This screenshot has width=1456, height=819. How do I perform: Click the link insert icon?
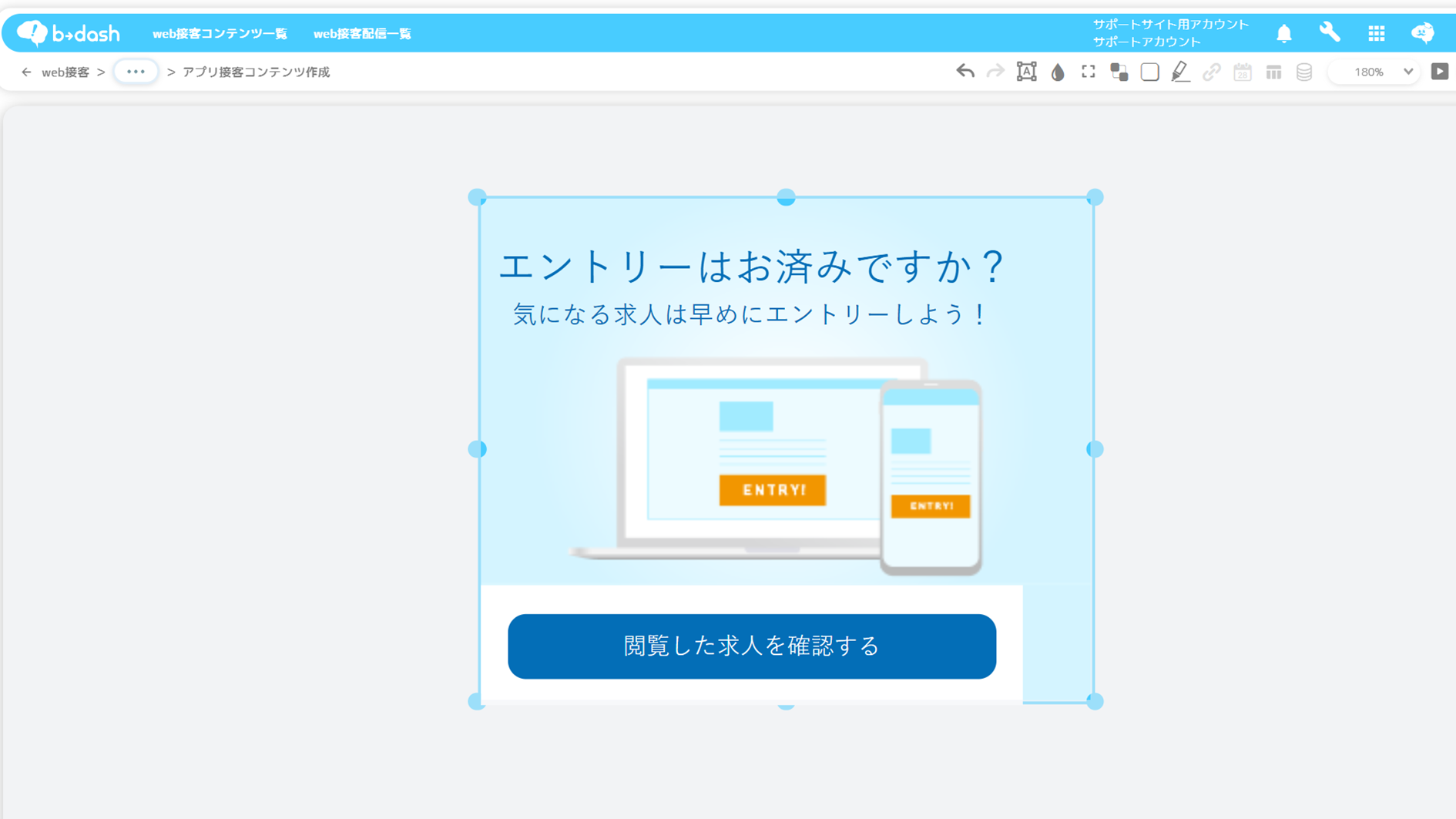point(1212,72)
